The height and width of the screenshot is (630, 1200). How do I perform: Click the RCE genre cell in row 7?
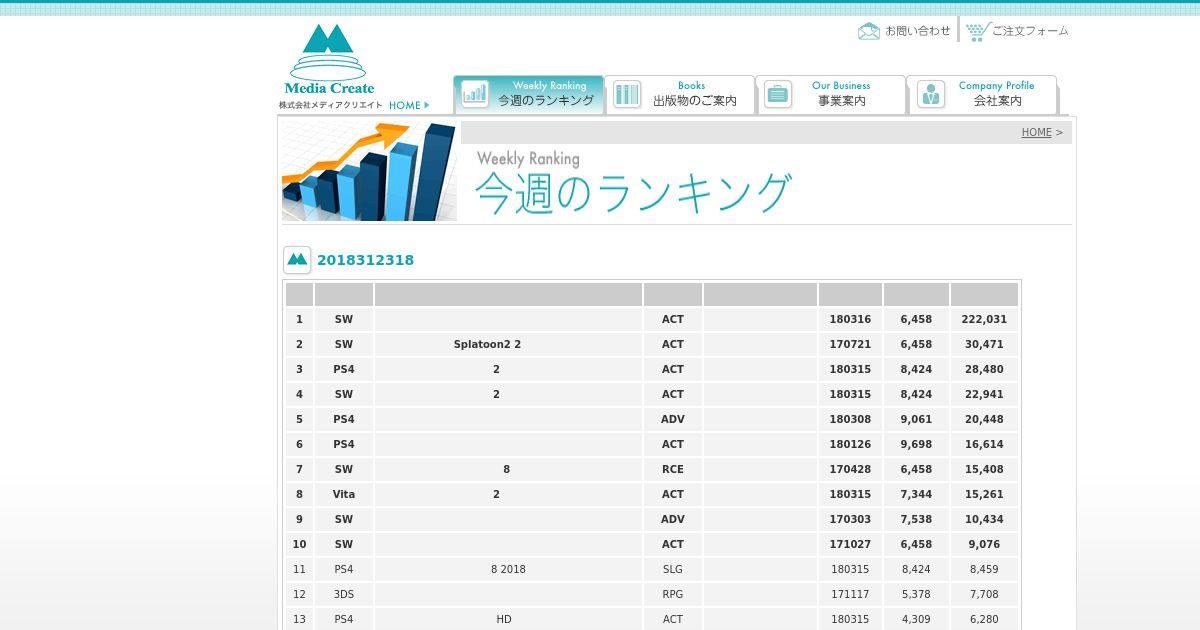click(x=673, y=469)
